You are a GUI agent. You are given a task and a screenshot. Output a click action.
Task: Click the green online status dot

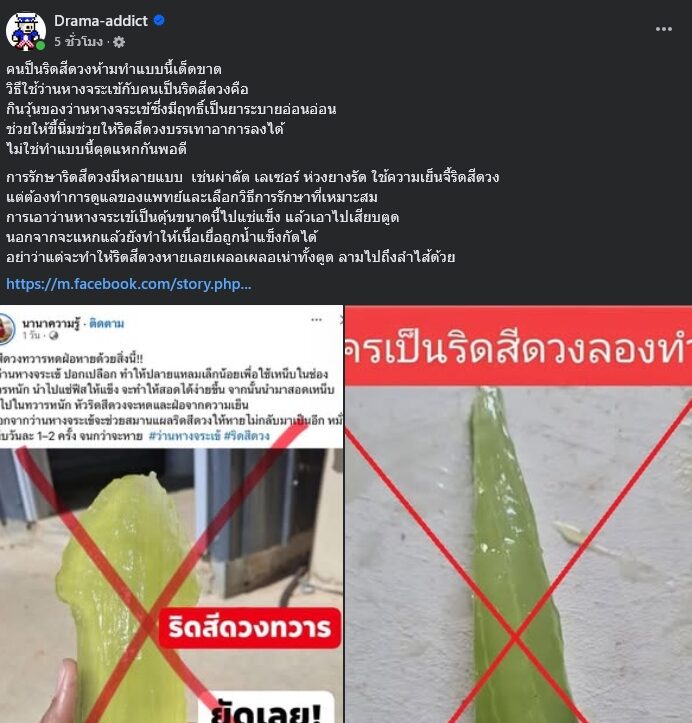click(x=41, y=46)
